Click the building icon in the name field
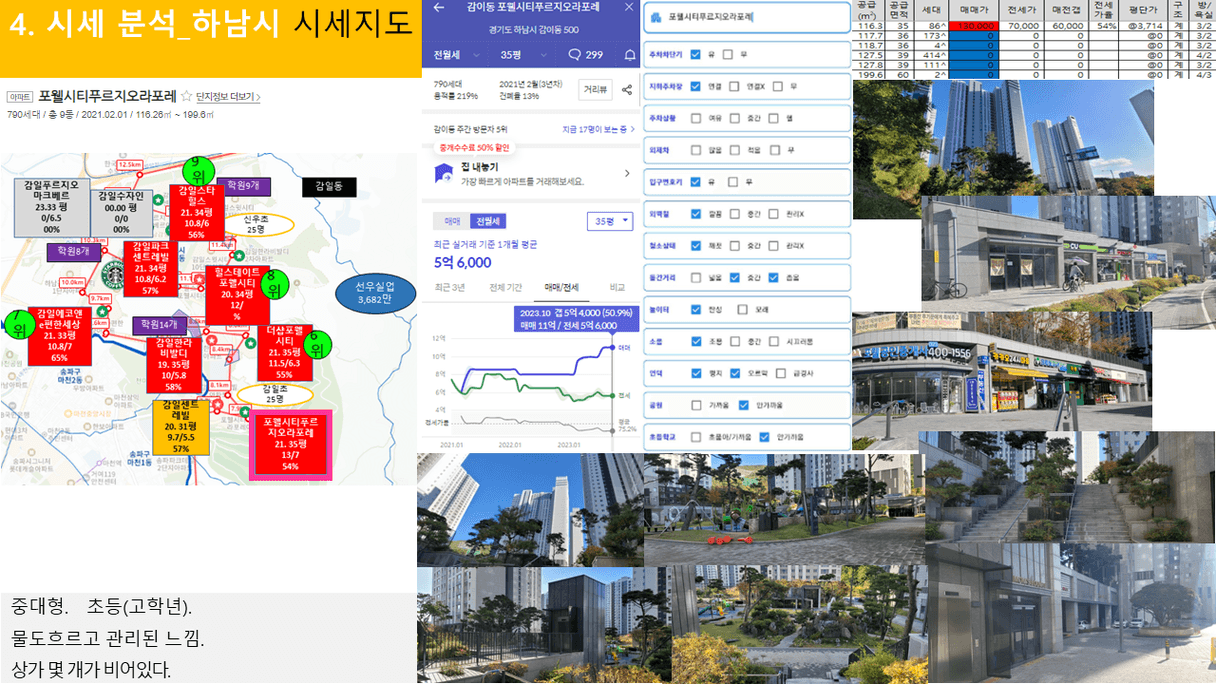This screenshot has height=684, width=1216. coord(655,17)
